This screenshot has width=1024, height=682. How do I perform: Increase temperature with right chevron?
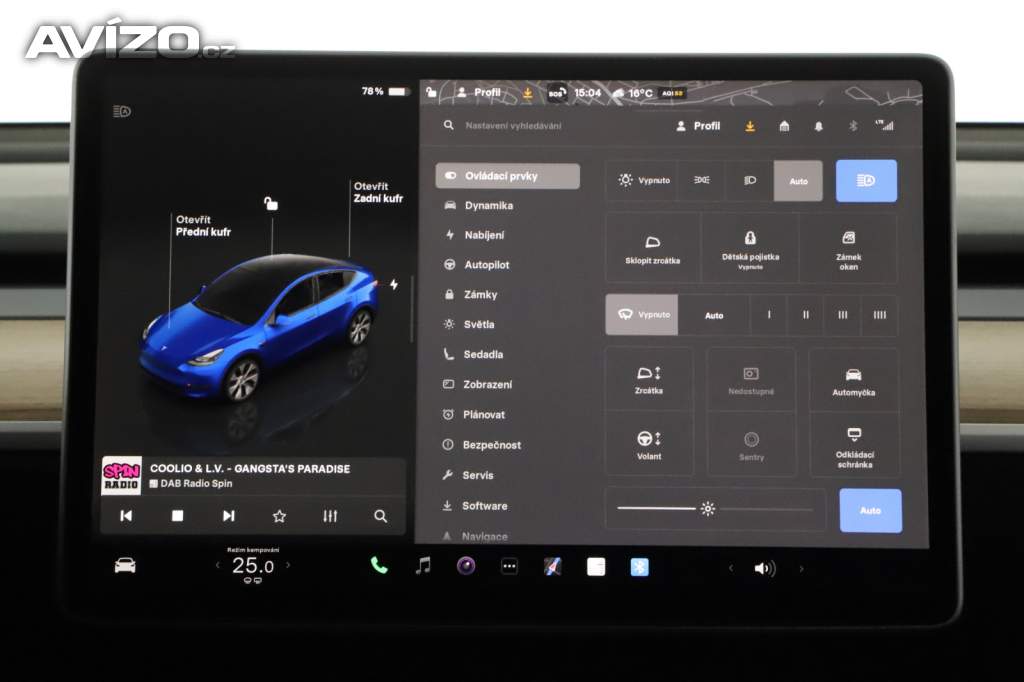tap(289, 566)
